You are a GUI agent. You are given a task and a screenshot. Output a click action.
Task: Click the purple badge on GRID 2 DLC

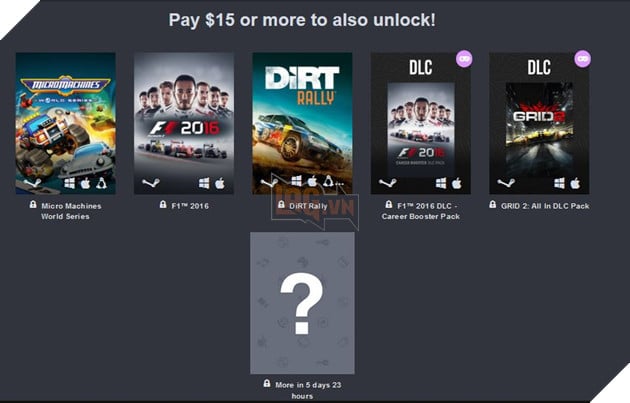click(583, 59)
